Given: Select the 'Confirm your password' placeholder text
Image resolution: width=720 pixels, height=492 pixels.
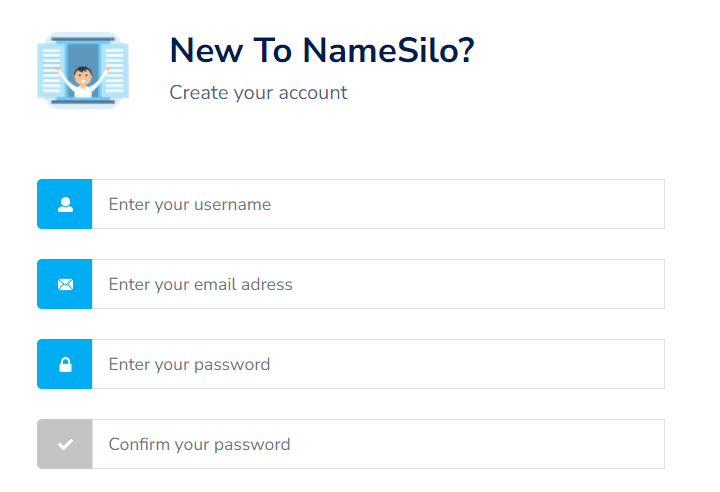Looking at the screenshot, I should click(199, 444).
